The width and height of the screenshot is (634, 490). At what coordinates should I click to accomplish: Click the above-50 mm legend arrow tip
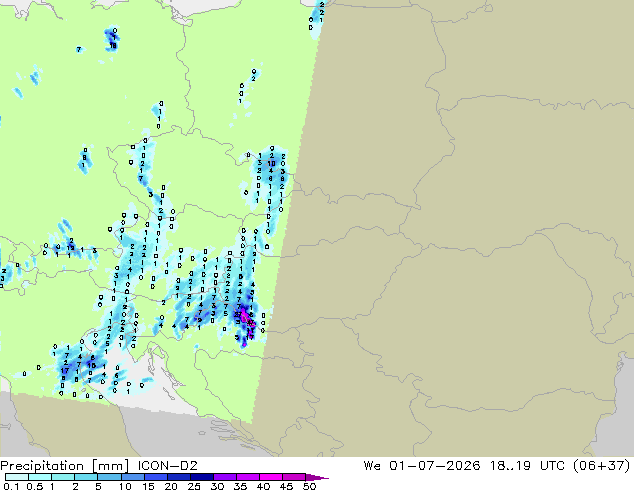[x=317, y=477]
